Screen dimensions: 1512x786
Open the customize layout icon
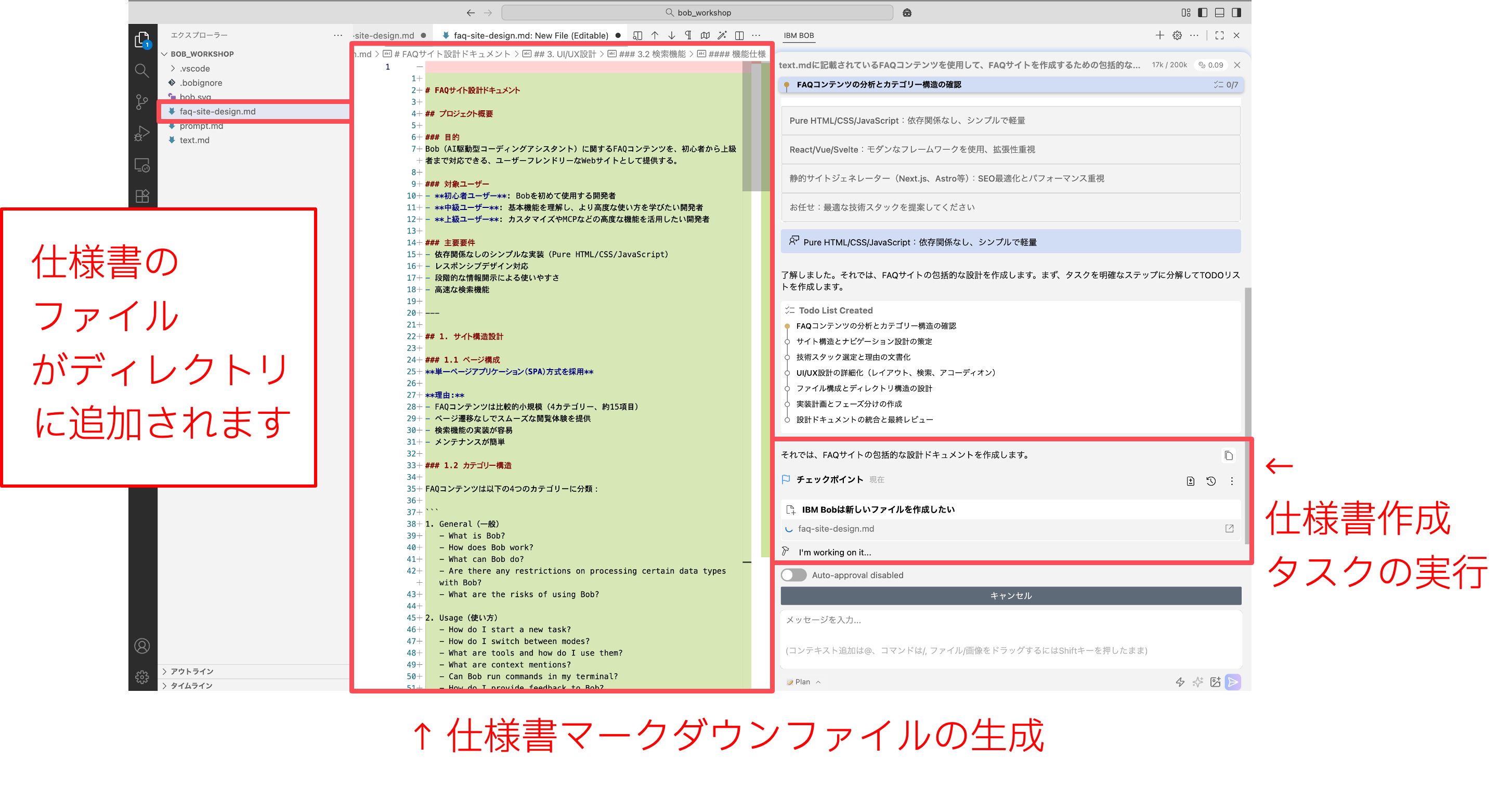pos(1185,12)
